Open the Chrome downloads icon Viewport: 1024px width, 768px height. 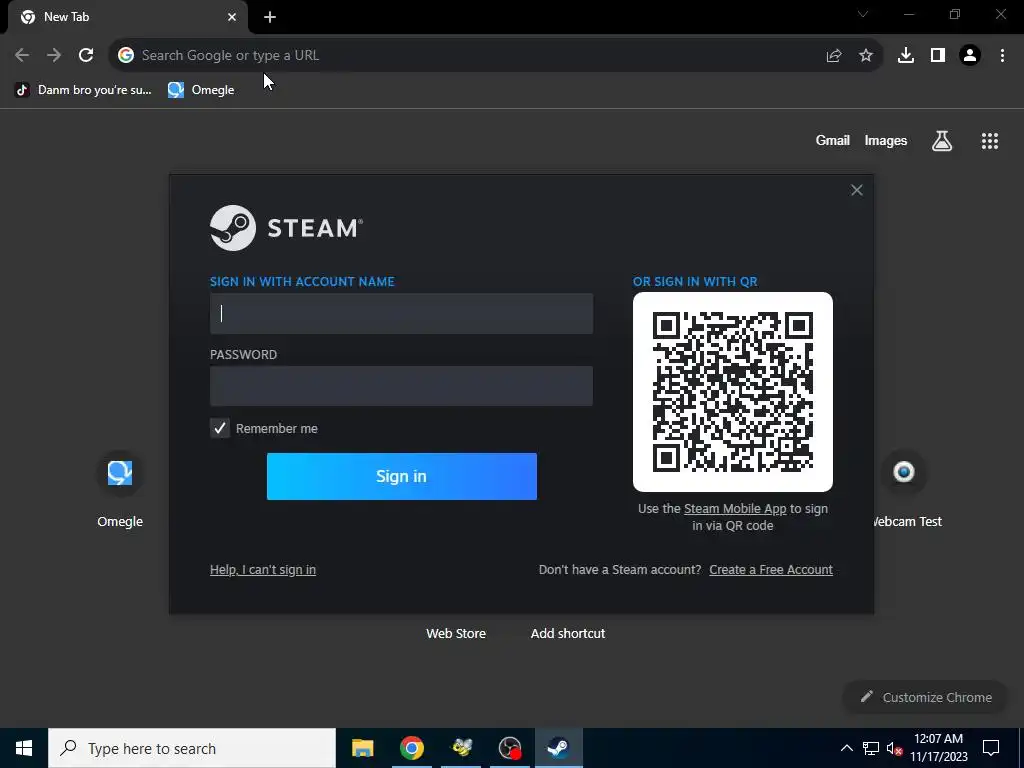(x=906, y=56)
